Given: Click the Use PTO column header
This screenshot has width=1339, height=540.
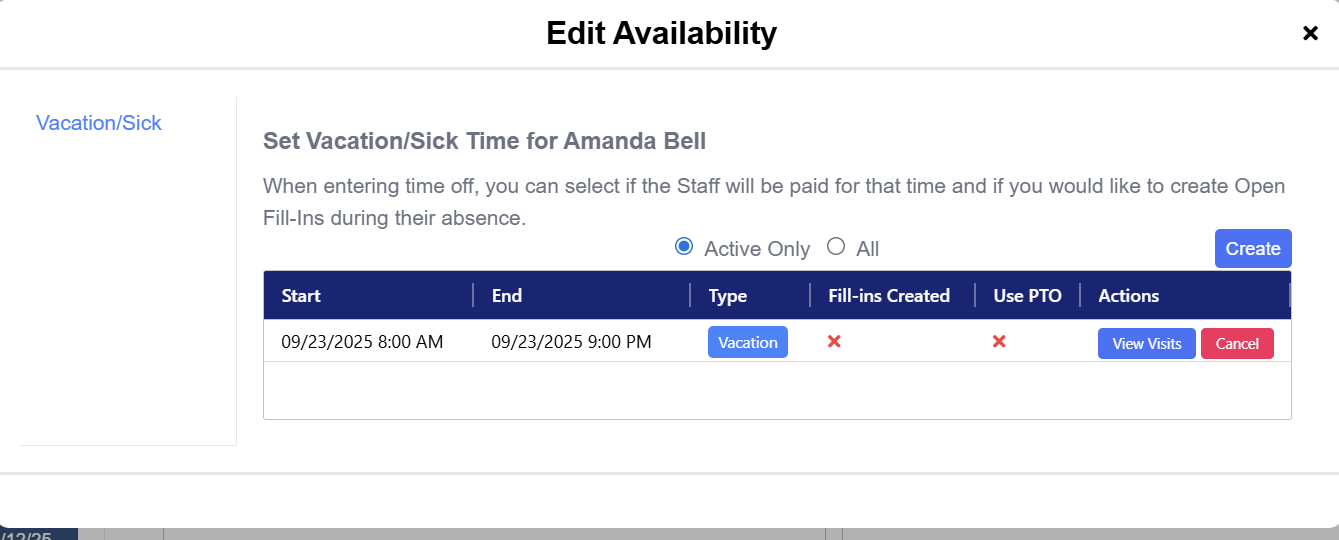Looking at the screenshot, I should 1027,296.
